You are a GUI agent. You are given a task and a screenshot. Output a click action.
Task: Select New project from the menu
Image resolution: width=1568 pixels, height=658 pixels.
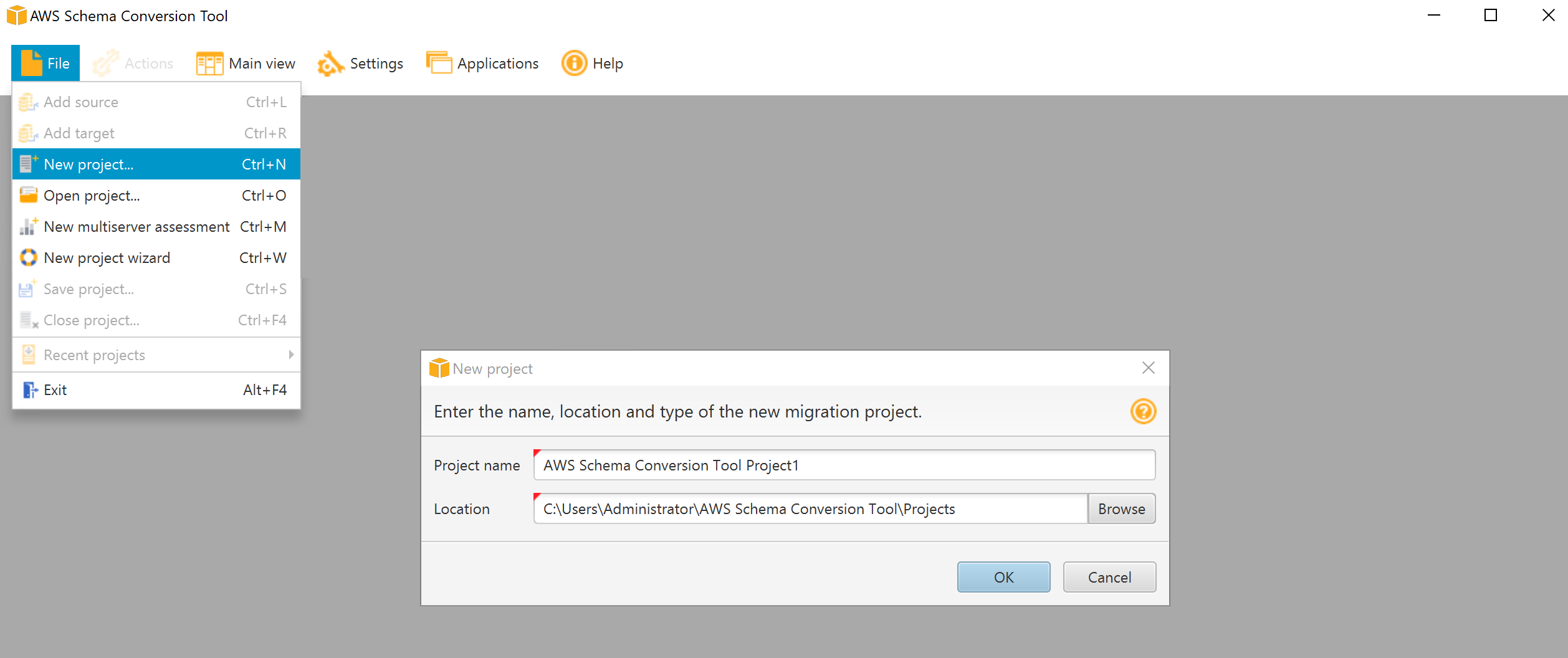(x=88, y=164)
